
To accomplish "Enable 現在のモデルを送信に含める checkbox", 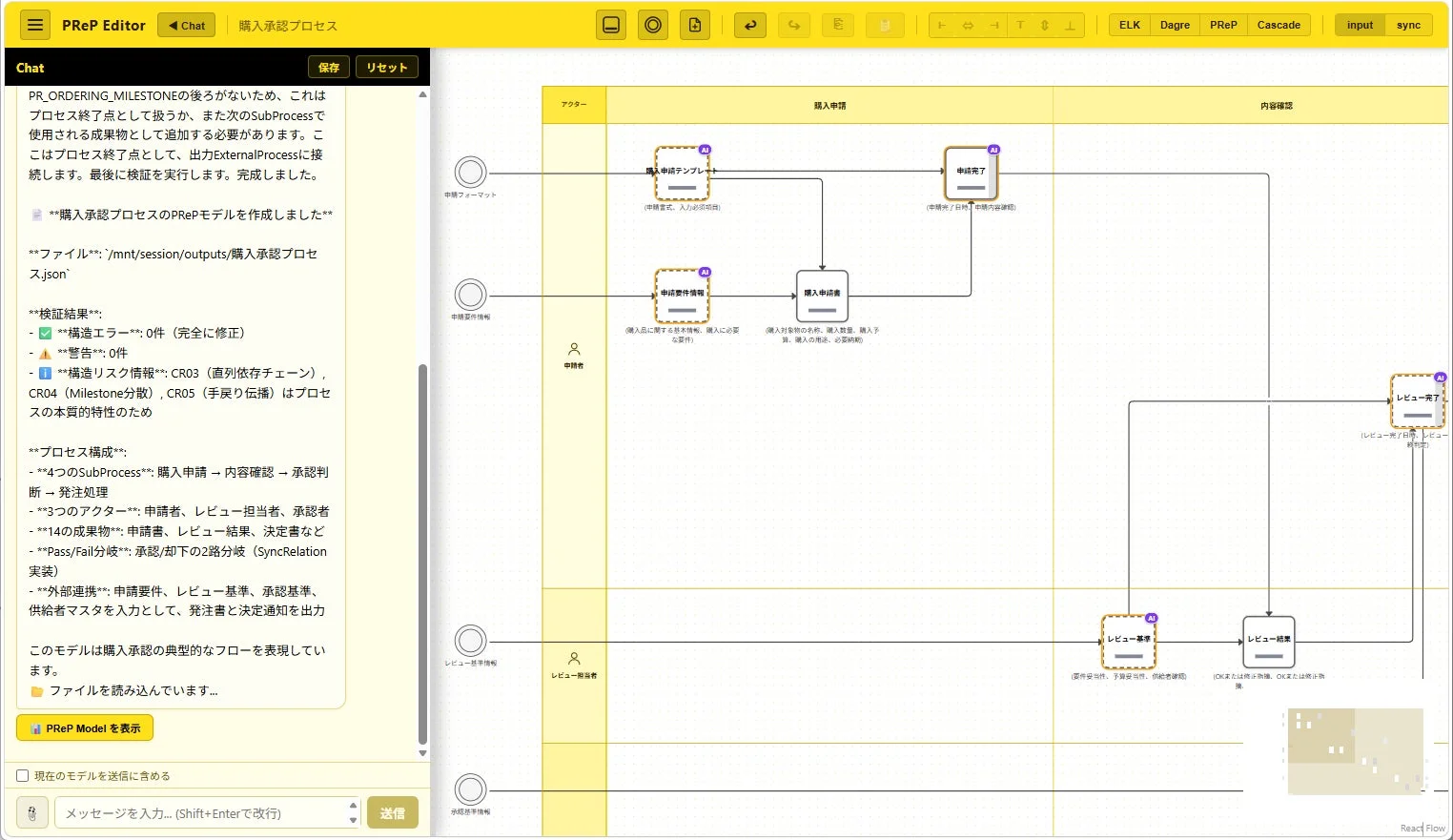I will [x=22, y=776].
